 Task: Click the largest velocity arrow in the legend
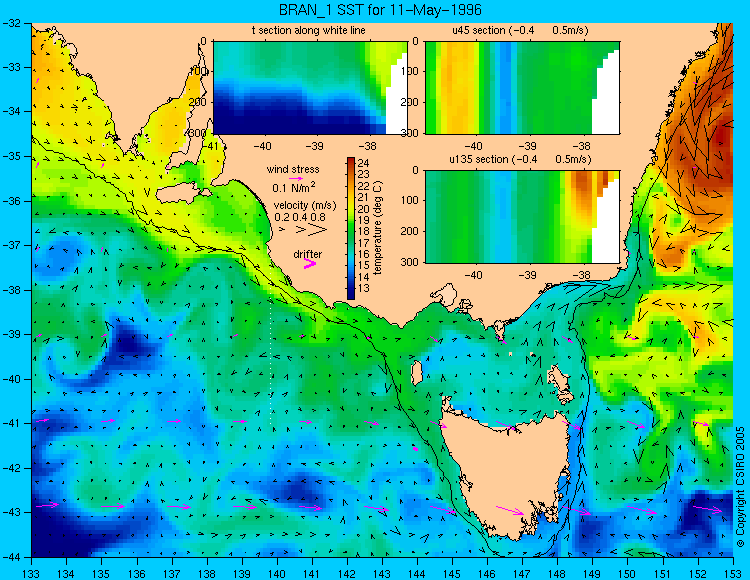(x=318, y=230)
